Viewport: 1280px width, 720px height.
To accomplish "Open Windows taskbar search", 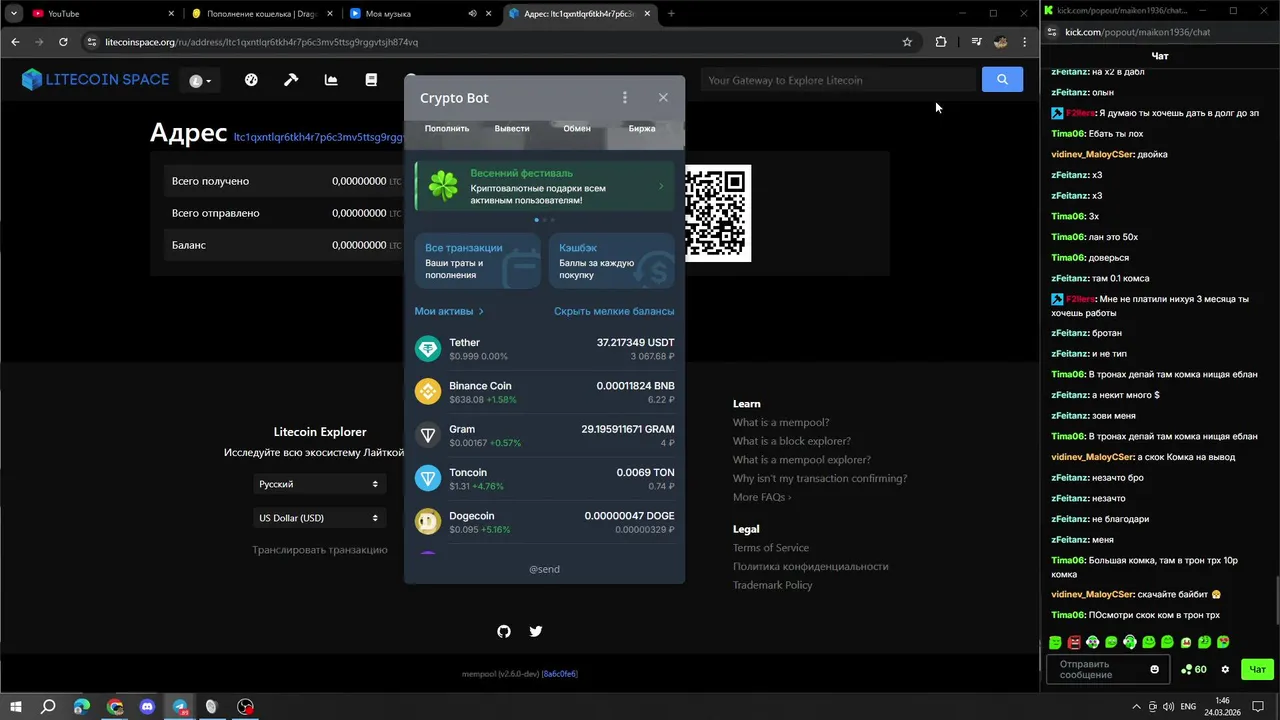I will (x=48, y=706).
